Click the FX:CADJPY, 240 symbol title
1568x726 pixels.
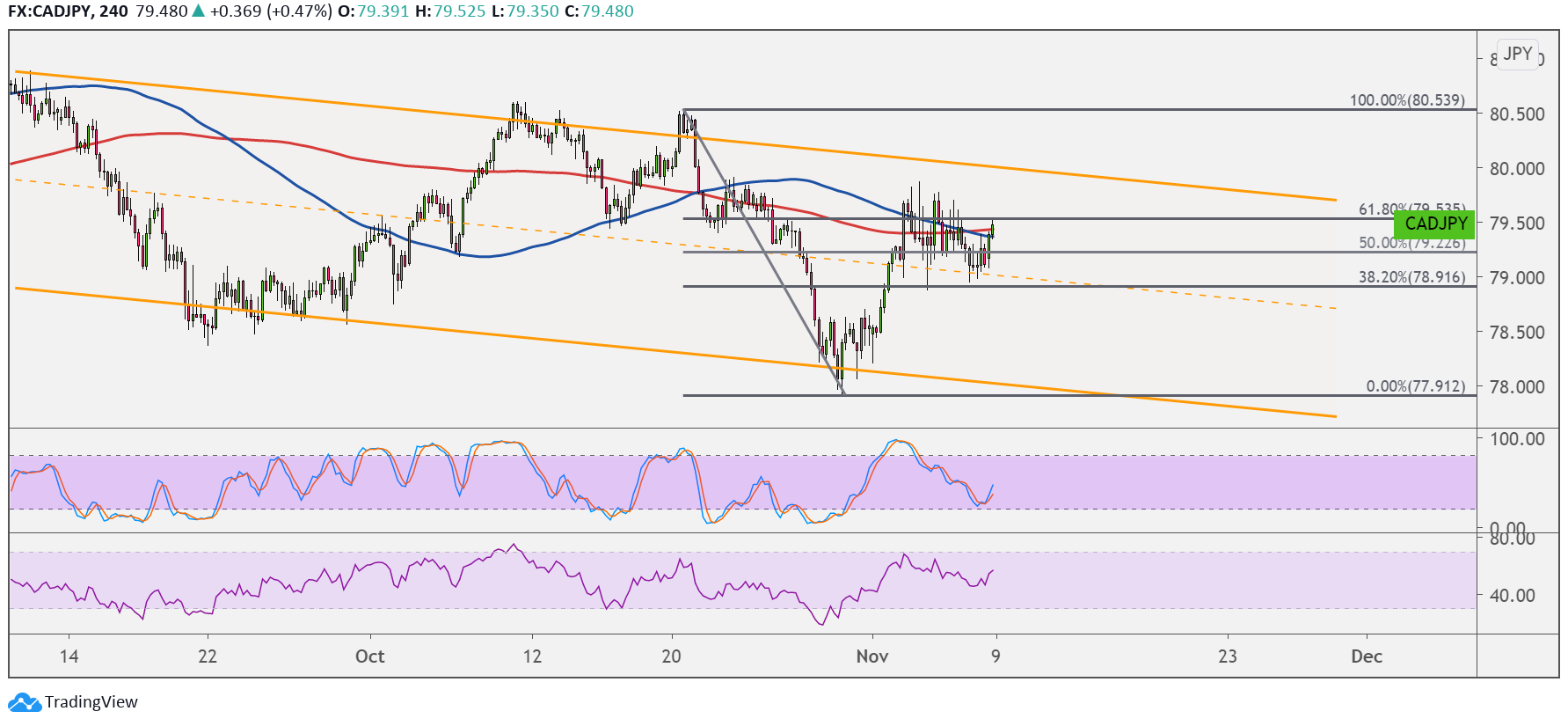click(68, 11)
